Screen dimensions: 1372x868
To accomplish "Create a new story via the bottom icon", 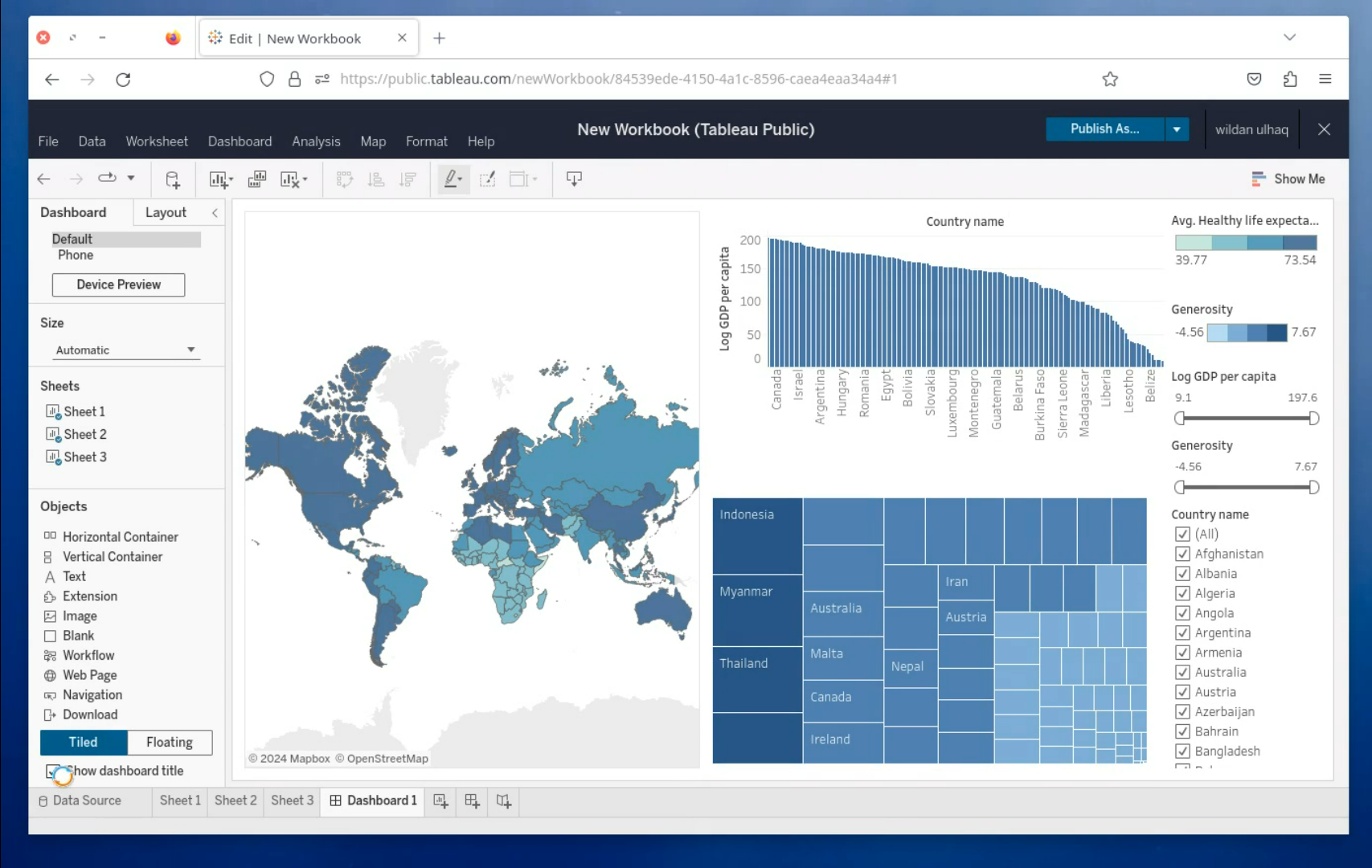I will (x=503, y=800).
